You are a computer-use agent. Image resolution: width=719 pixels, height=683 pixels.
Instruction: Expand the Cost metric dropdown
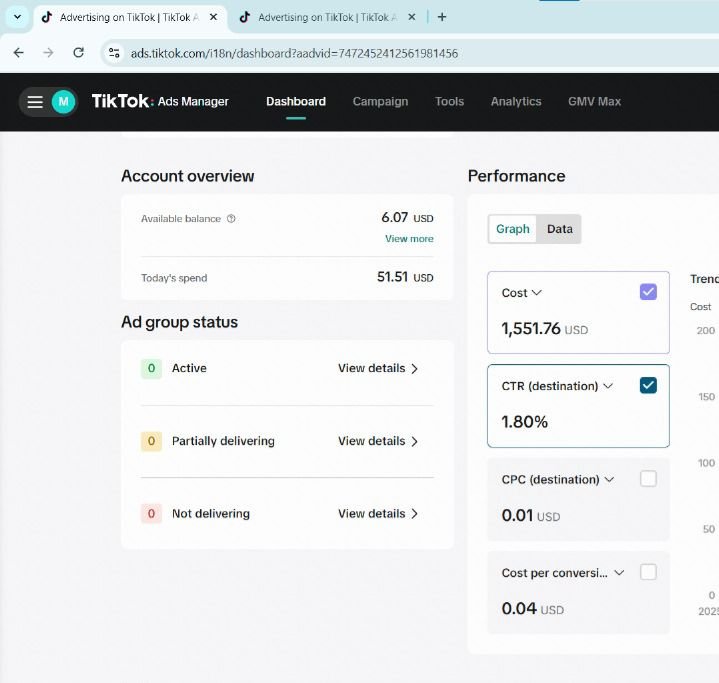[x=536, y=293]
